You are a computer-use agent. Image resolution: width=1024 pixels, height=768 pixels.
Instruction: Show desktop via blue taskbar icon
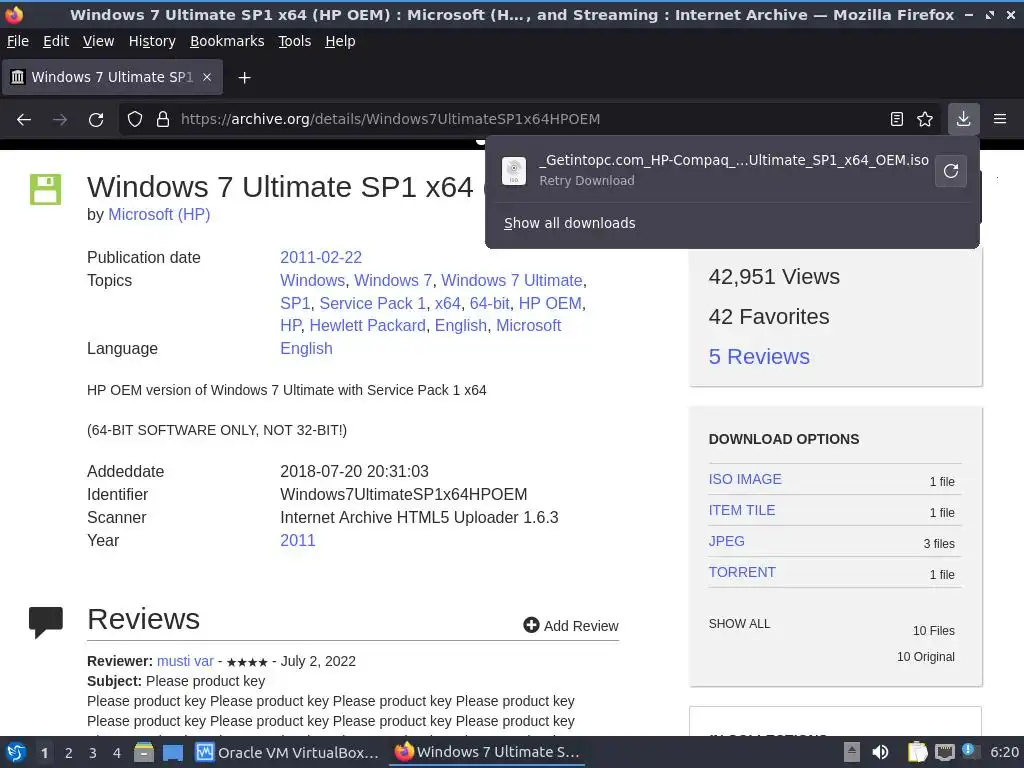(x=173, y=753)
